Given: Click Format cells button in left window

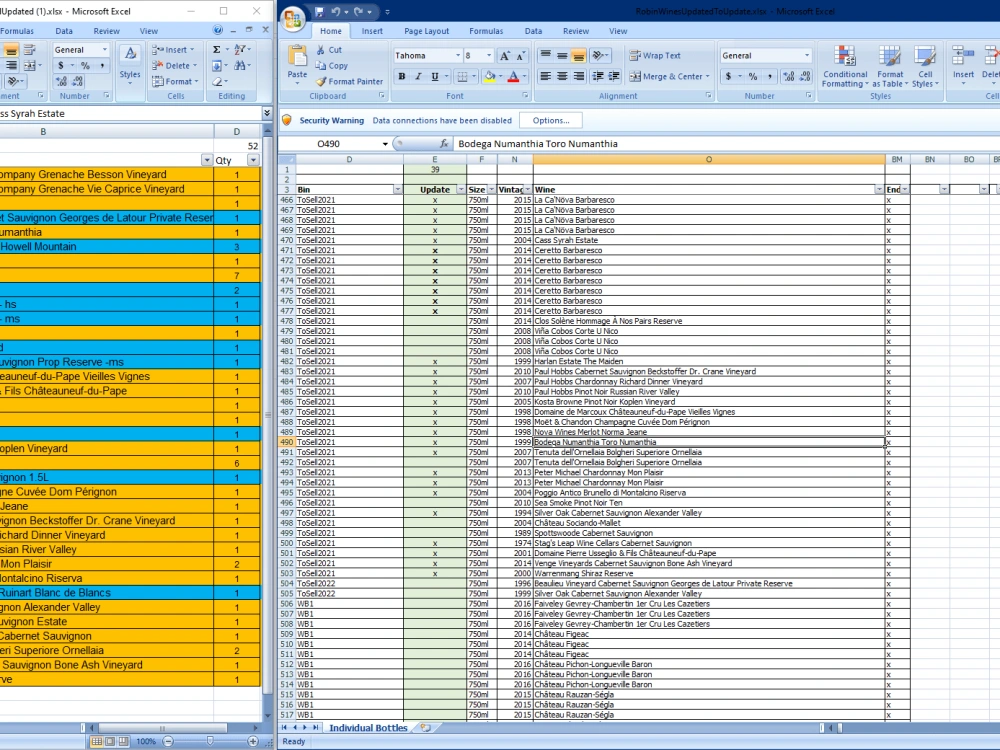Looking at the screenshot, I should (x=176, y=82).
